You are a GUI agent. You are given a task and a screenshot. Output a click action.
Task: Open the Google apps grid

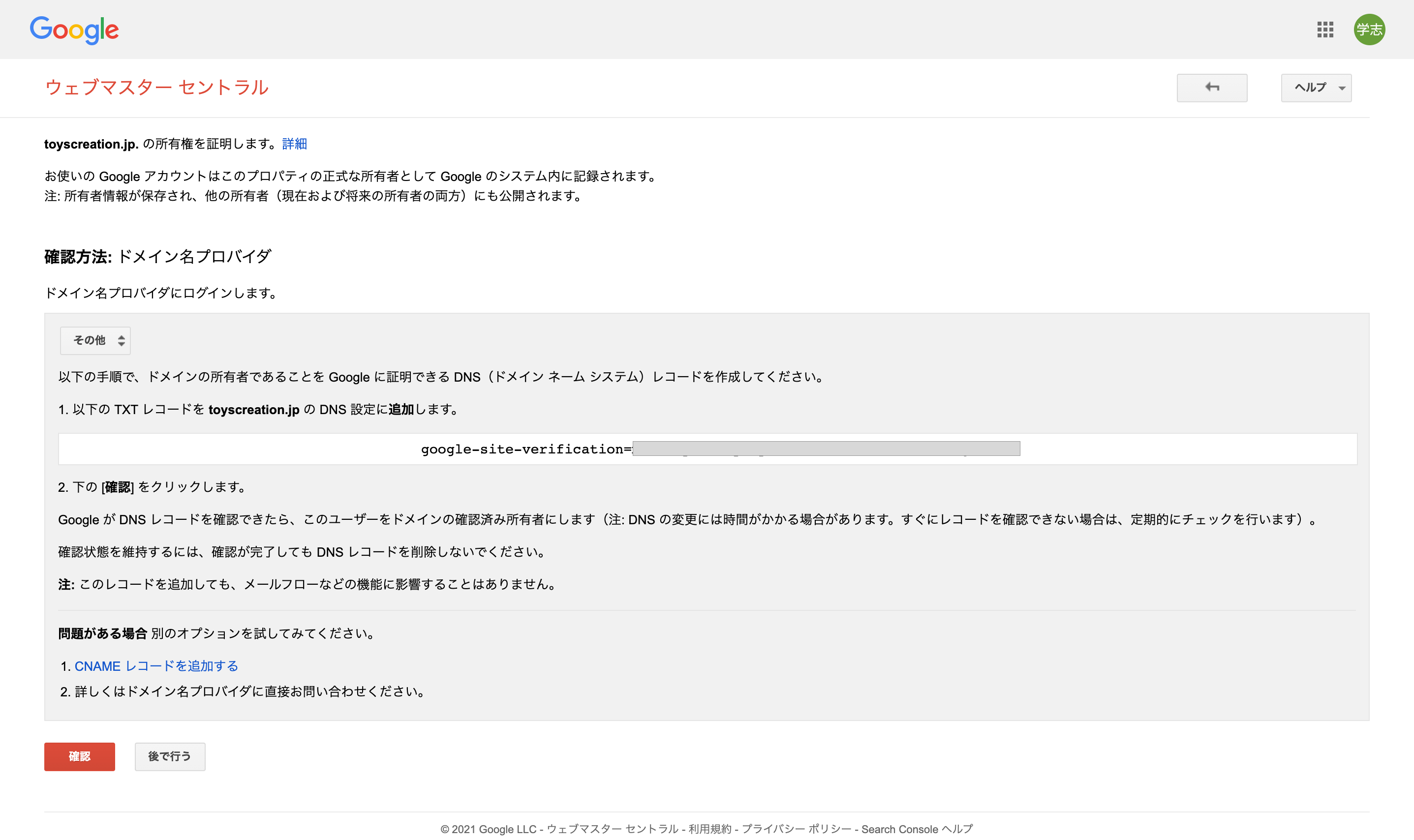1325,30
